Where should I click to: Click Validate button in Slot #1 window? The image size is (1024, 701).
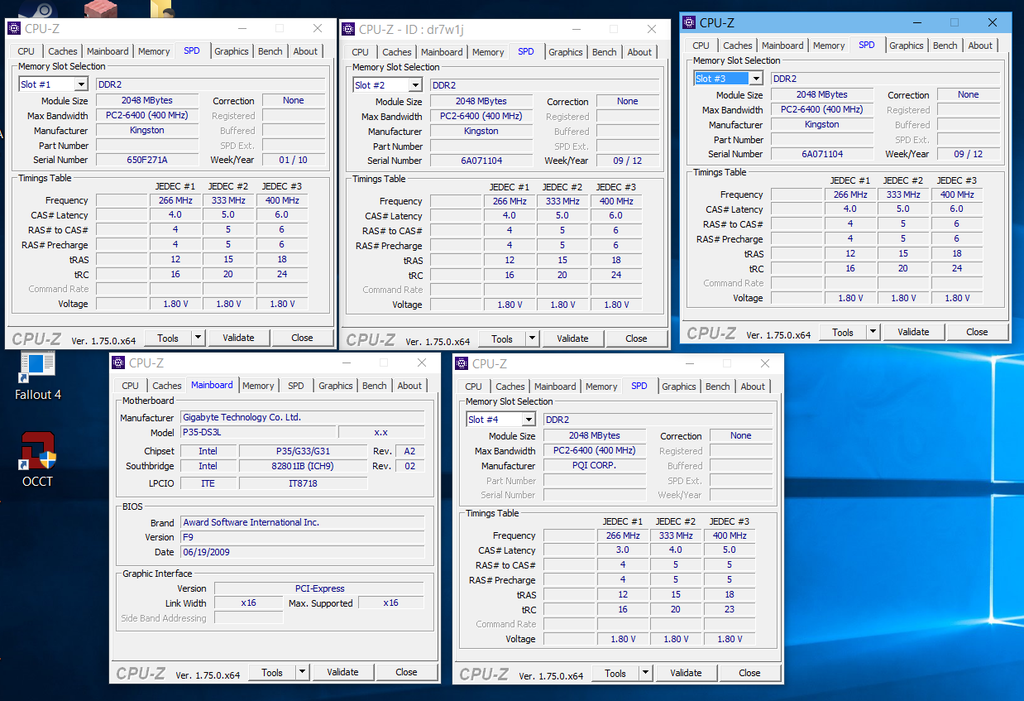coord(238,338)
